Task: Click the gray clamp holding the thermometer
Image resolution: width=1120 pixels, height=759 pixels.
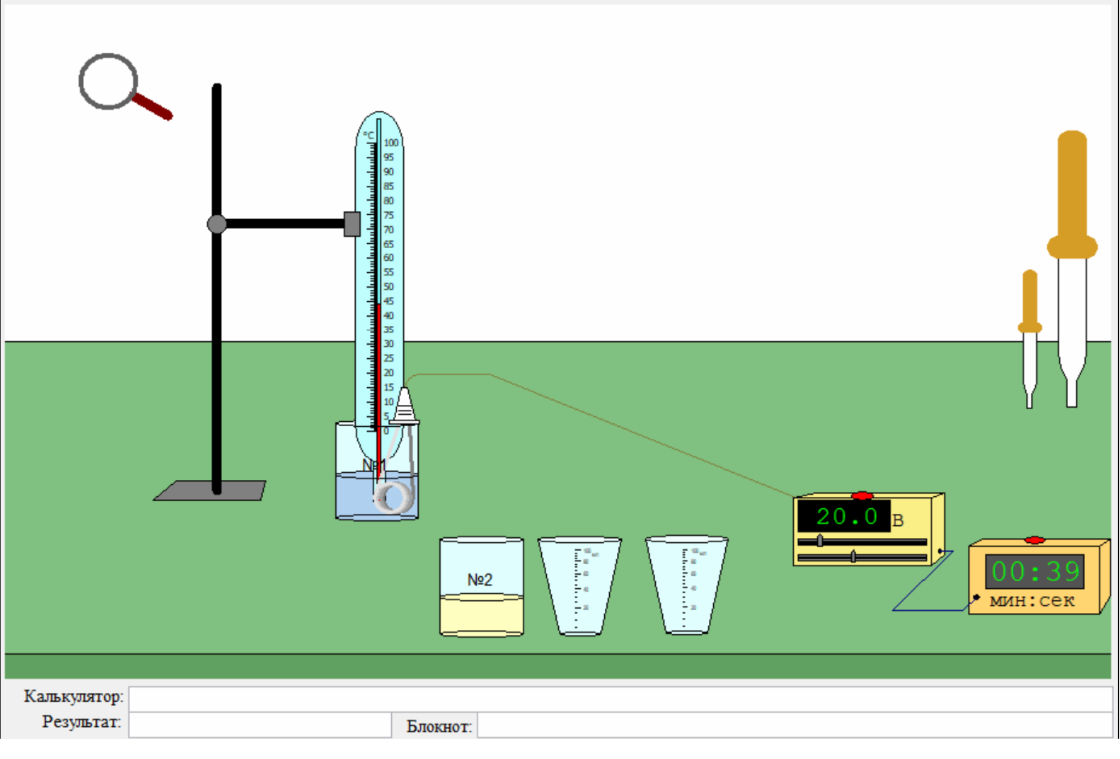Action: pos(352,224)
